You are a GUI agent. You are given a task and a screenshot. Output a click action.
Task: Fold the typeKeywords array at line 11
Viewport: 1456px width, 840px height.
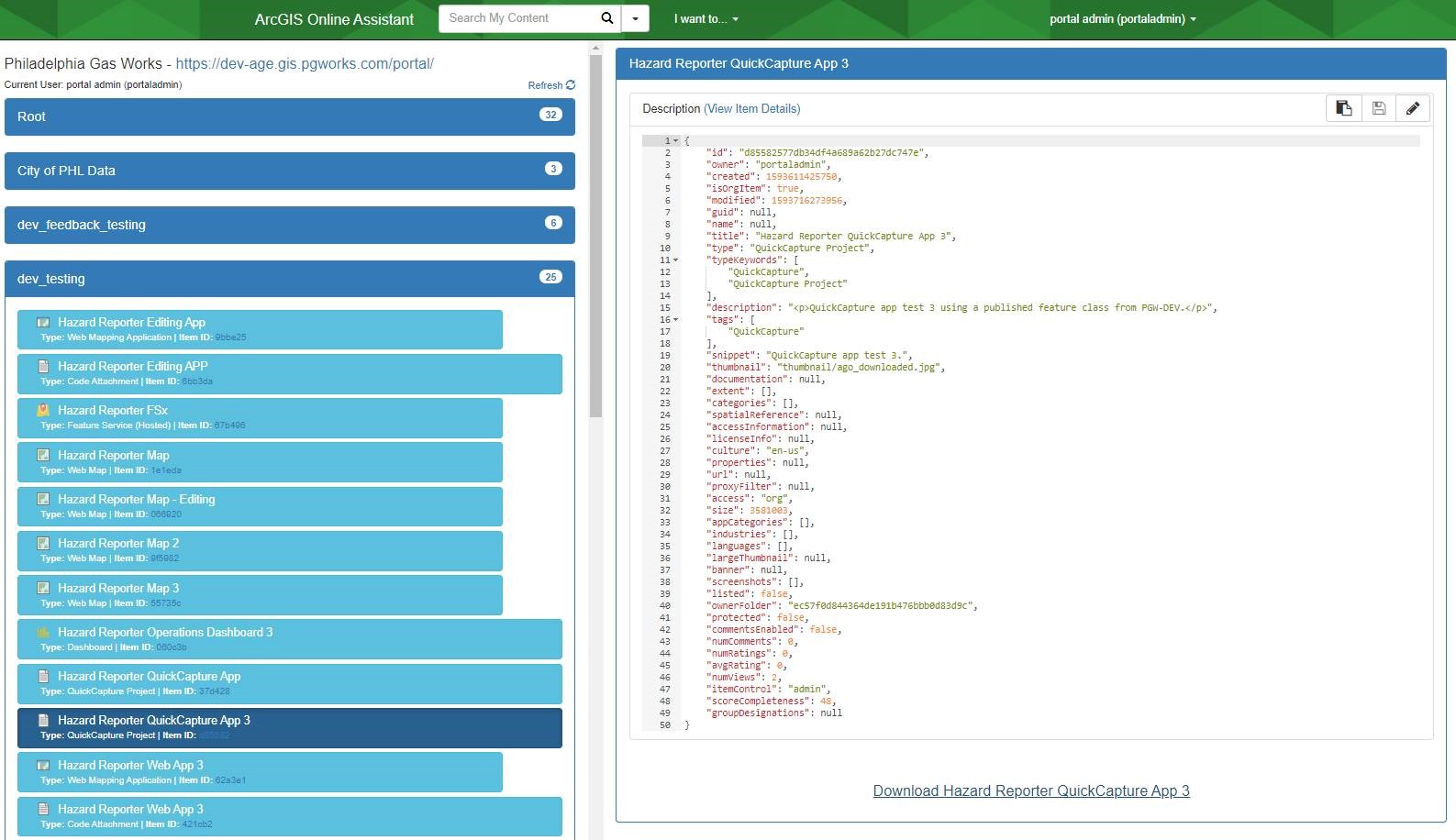click(676, 260)
